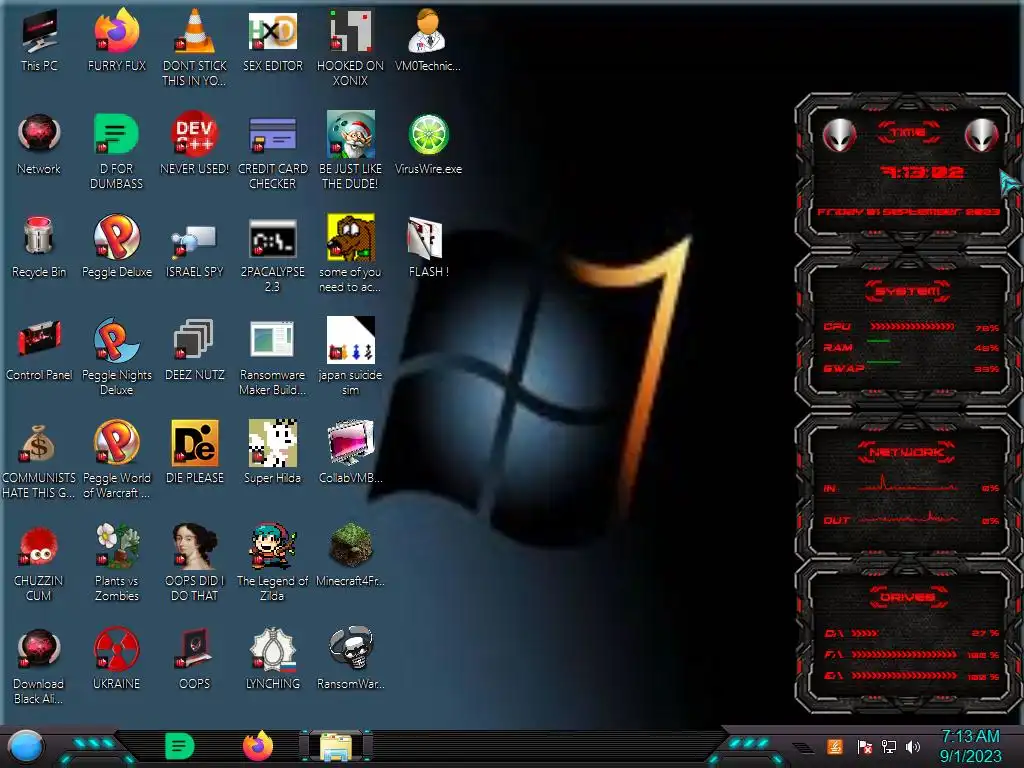Click the VLC cone desktop shortcut
Screen dimensions: 1024x768
coord(195,47)
